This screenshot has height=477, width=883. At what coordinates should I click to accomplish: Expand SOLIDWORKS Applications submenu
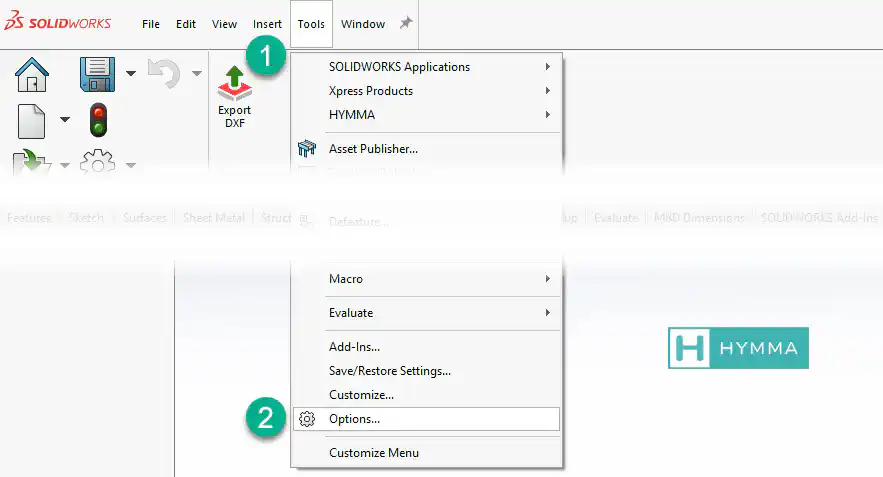click(x=426, y=66)
